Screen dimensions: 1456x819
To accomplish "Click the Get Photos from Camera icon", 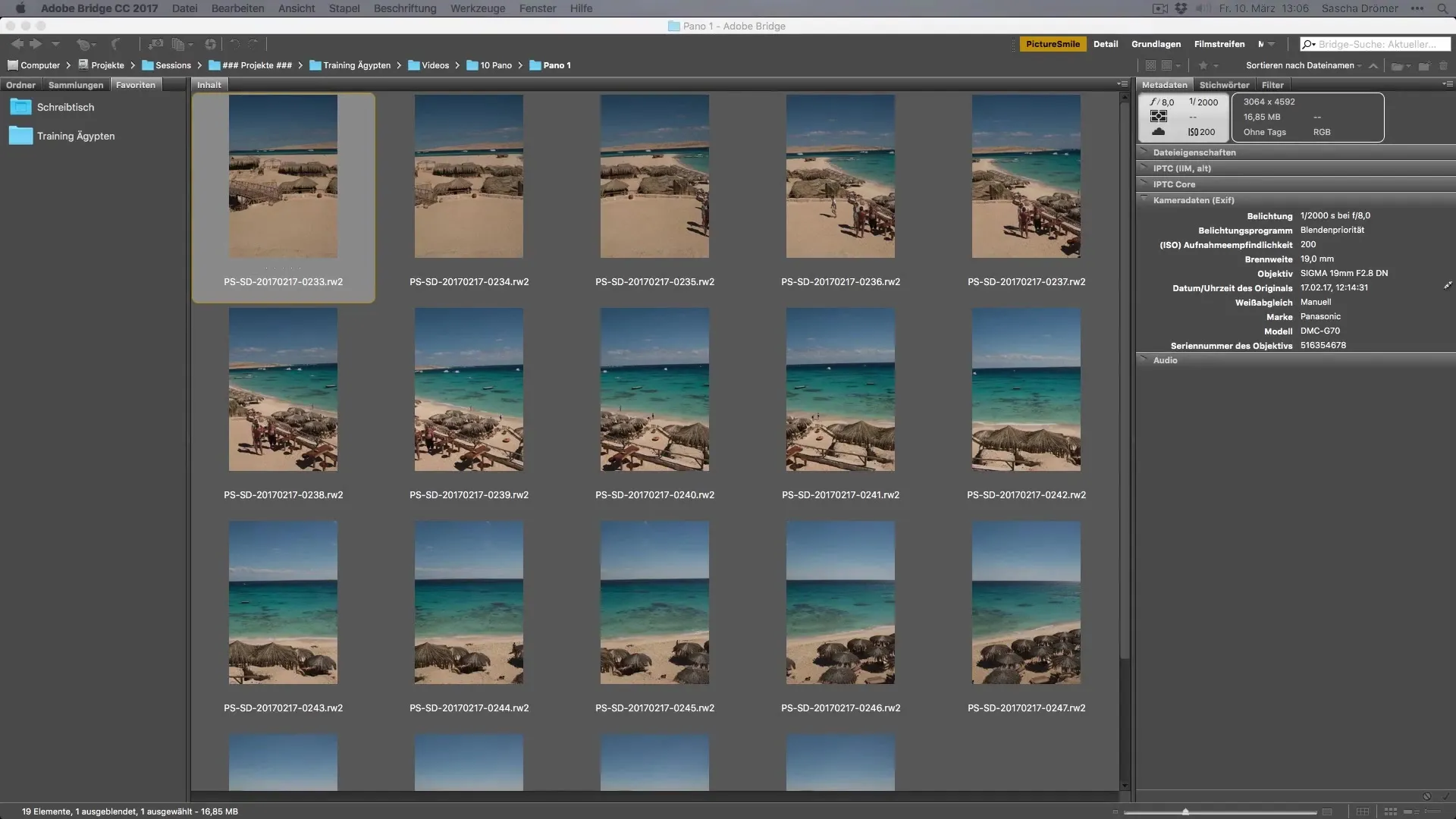I will click(155, 44).
